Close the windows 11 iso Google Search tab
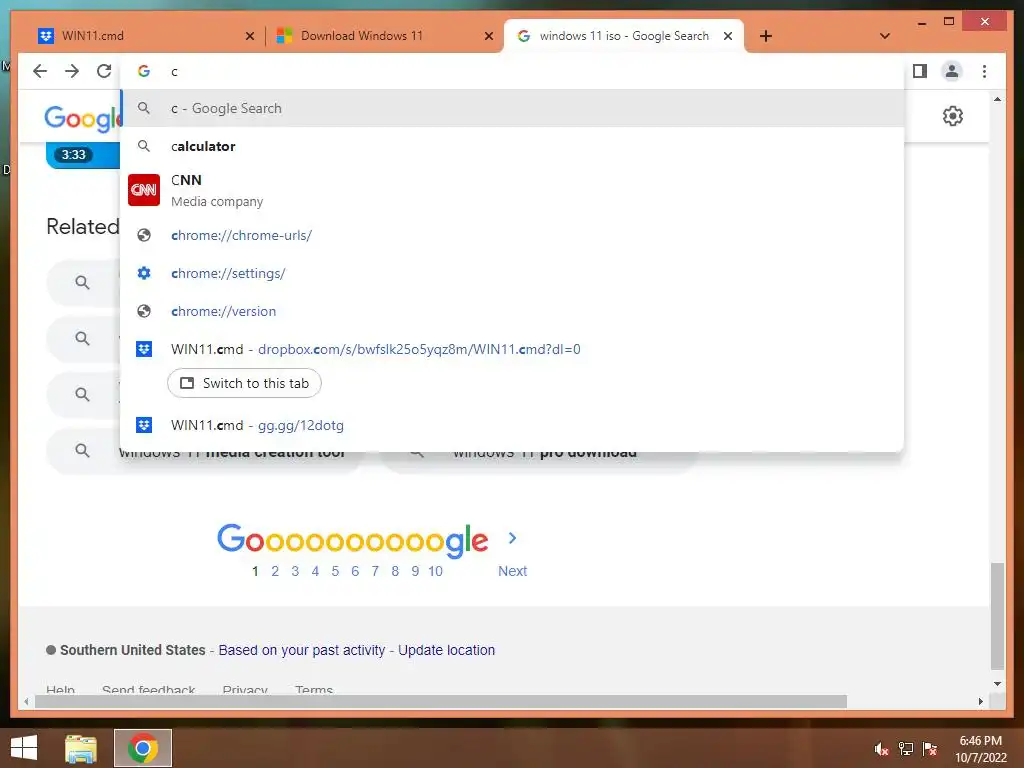The width and height of the screenshot is (1024, 768). (x=728, y=36)
